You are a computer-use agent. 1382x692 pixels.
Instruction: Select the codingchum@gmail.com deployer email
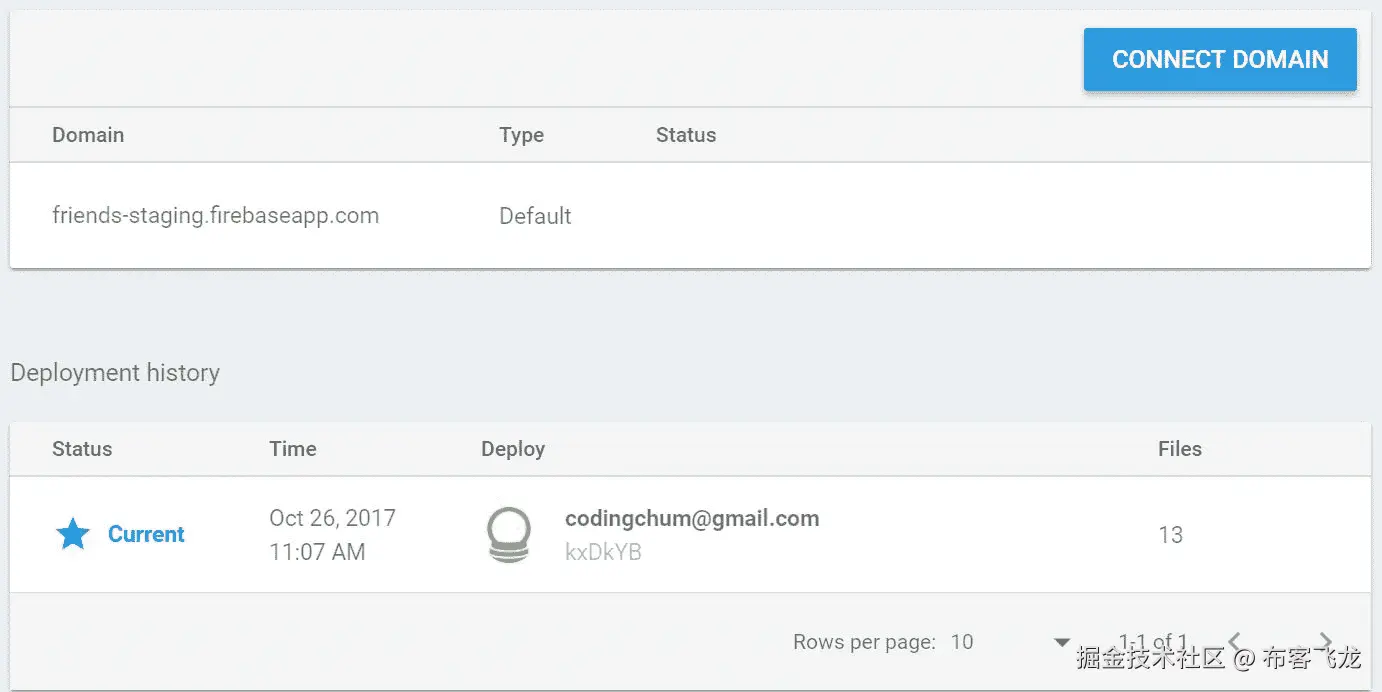coord(692,518)
